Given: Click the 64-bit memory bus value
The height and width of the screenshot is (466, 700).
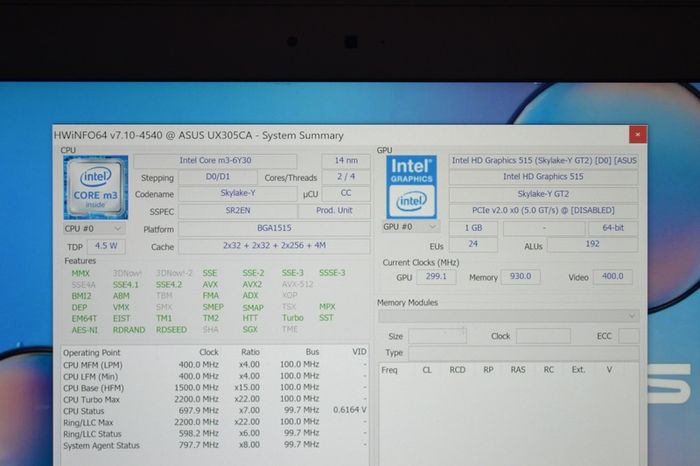Looking at the screenshot, I should [x=613, y=228].
